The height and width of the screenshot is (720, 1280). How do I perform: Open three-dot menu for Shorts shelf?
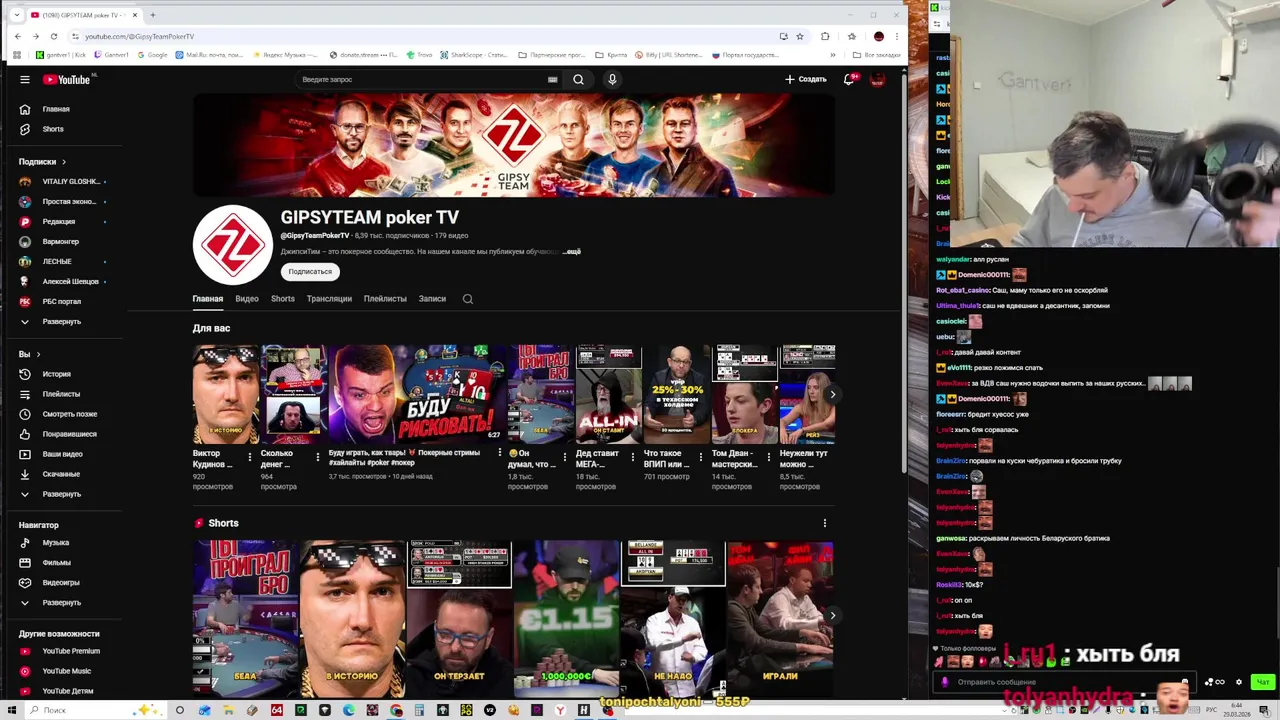(825, 523)
